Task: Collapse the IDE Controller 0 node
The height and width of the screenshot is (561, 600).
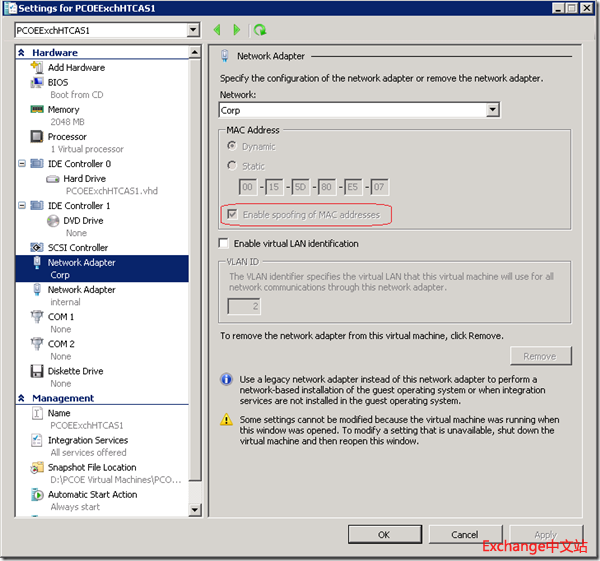Action: 23,164
